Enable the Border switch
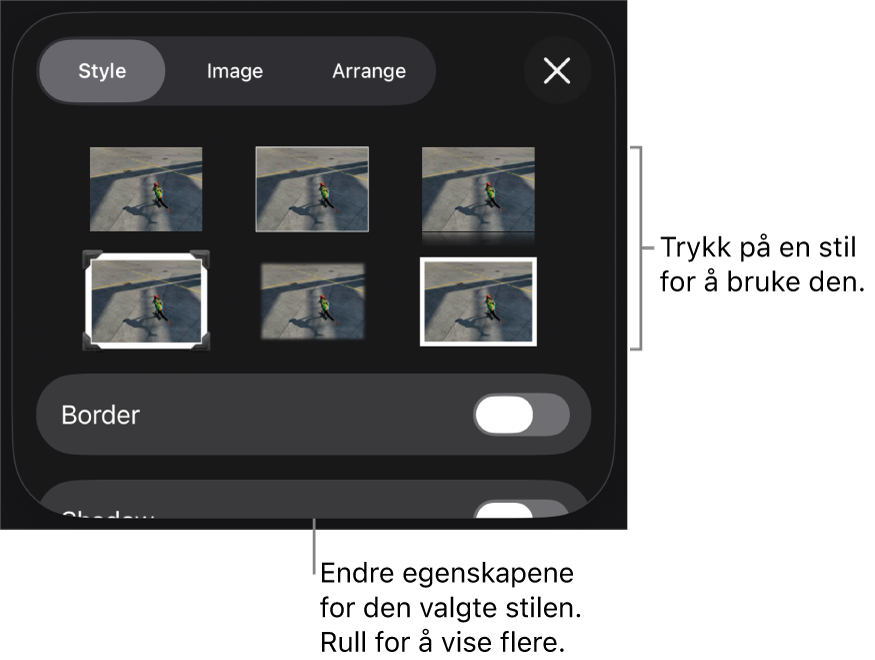This screenshot has height=660, width=875. [521, 415]
